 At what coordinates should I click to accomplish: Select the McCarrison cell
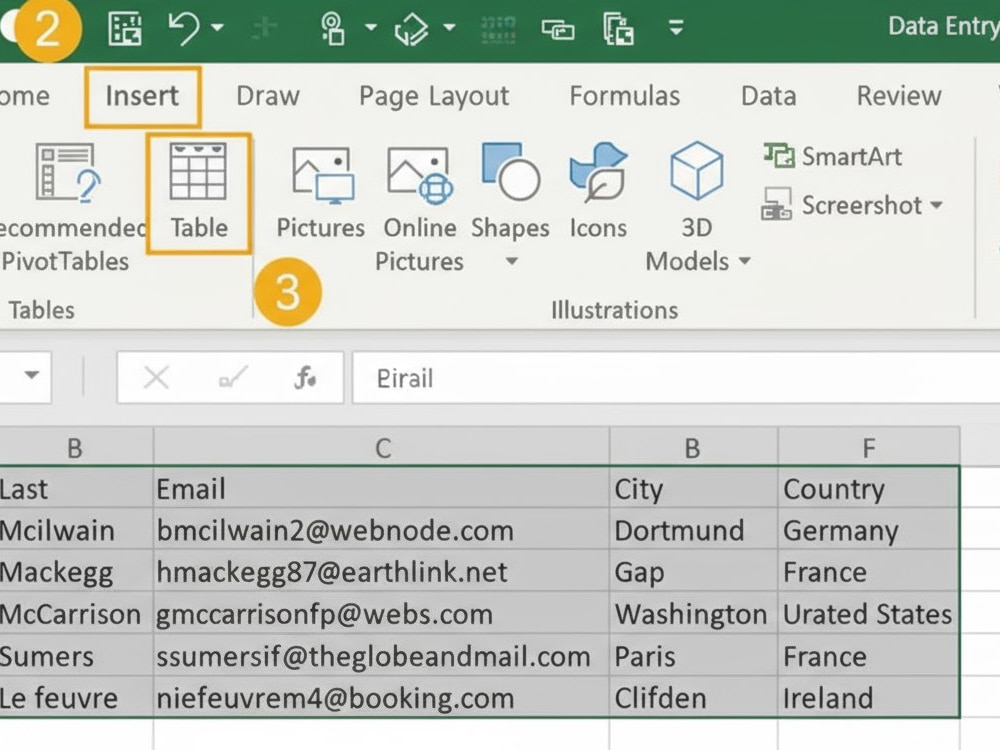tap(76, 614)
